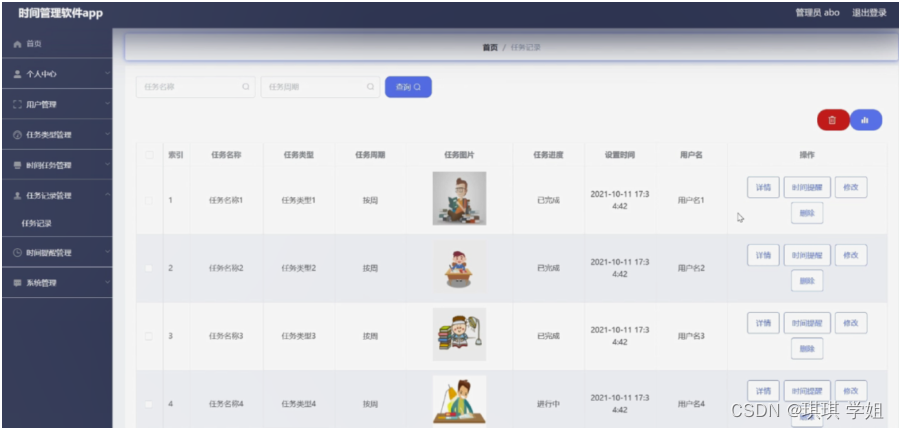This screenshot has width=899, height=429.
Task: Click the blue bar chart statistics button
Action: [x=866, y=120]
